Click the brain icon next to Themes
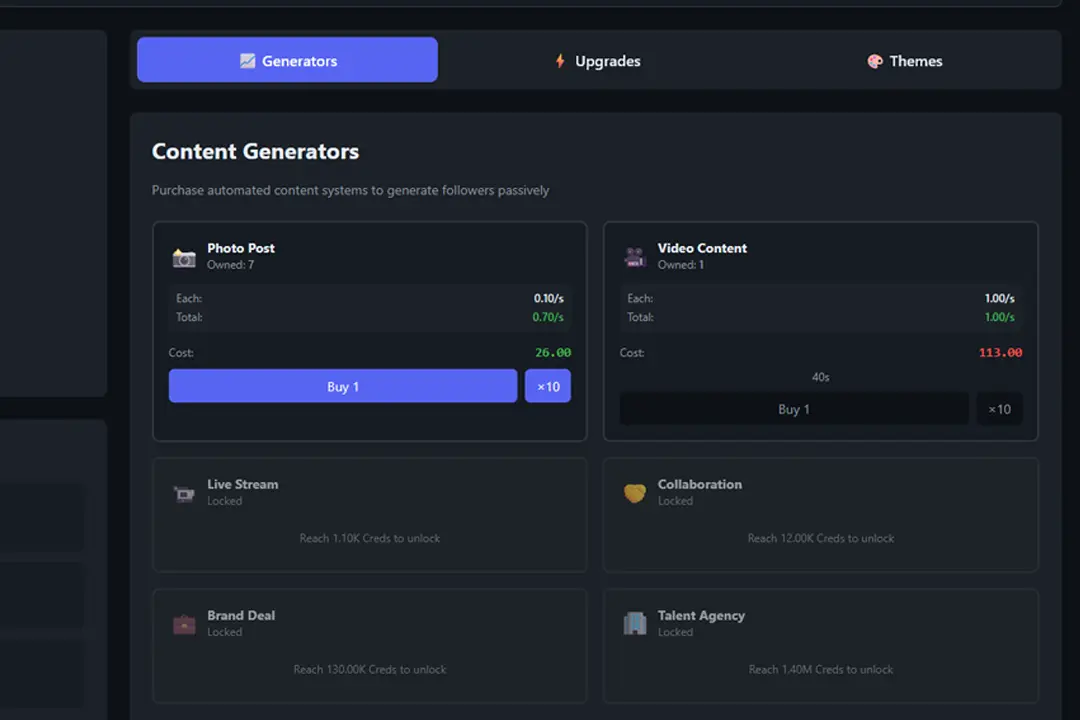 [876, 60]
